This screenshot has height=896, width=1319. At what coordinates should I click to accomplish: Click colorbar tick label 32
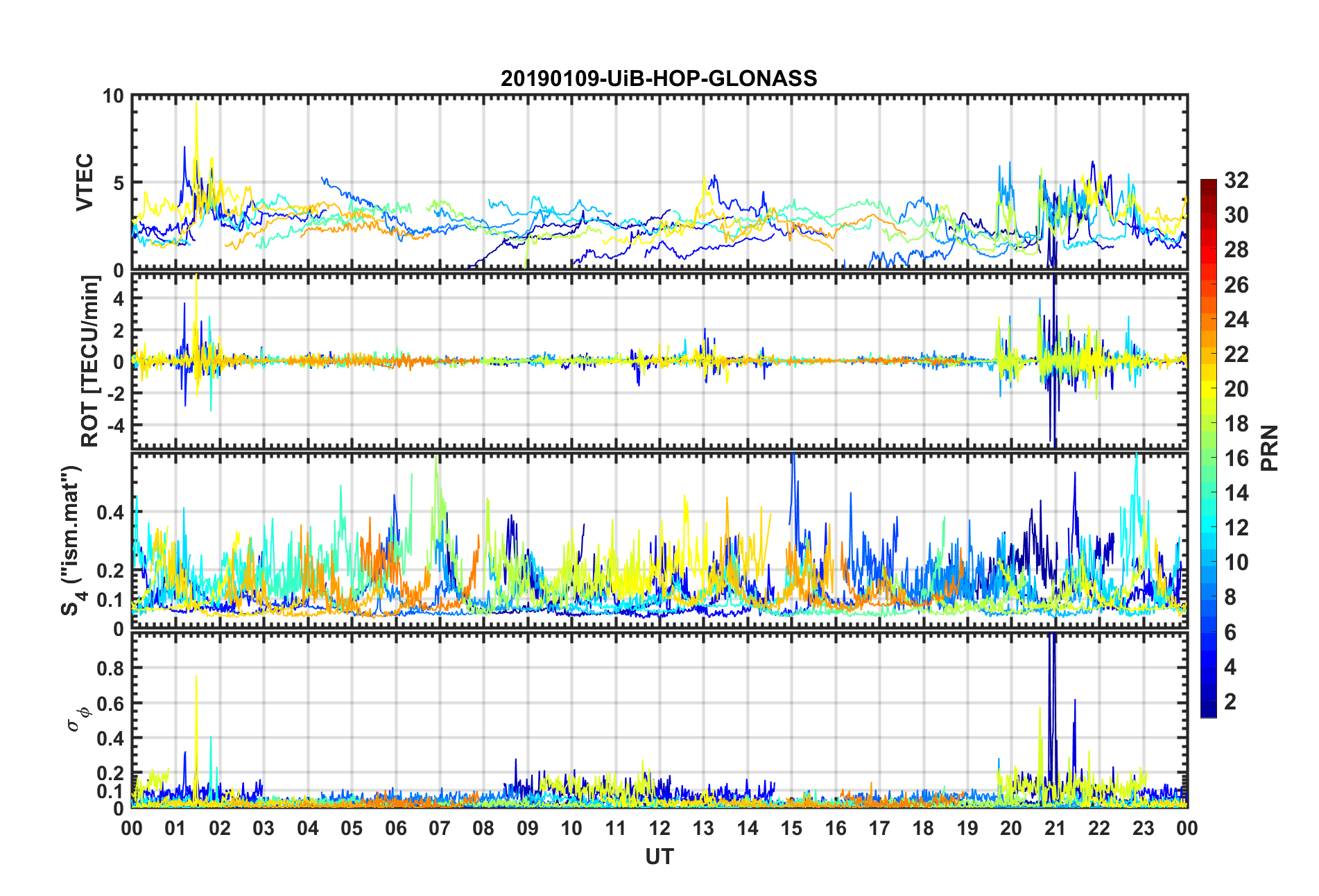tap(1236, 180)
